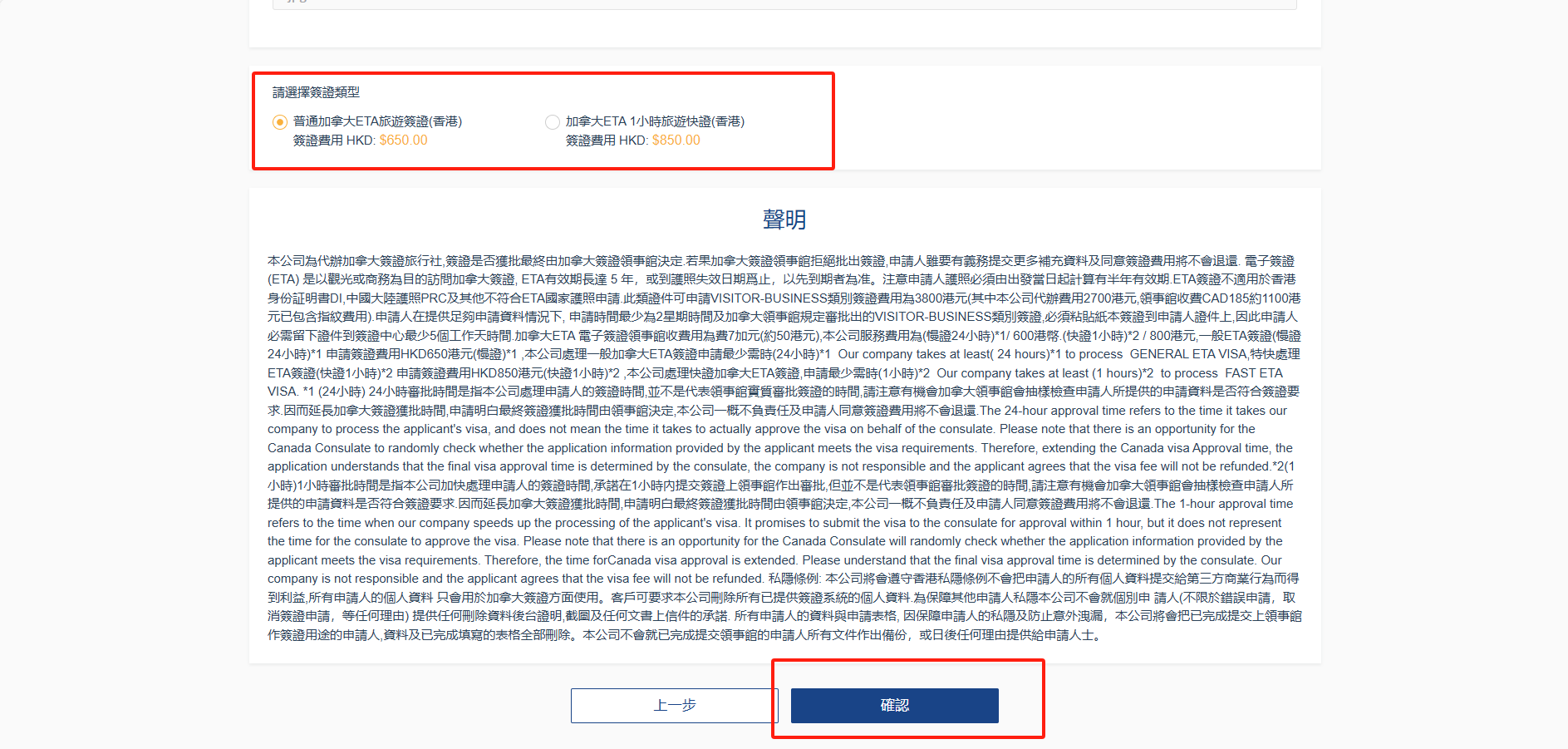Click 簽證費用 HKD label under the express visa
This screenshot has width=1568, height=749.
click(x=606, y=140)
